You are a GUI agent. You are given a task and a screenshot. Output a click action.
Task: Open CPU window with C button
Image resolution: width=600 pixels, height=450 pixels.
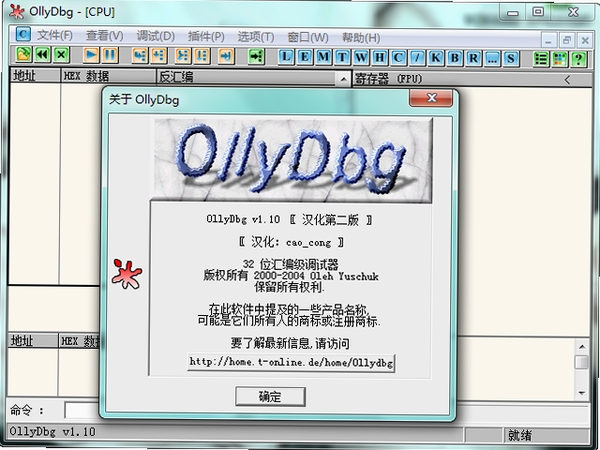point(398,57)
